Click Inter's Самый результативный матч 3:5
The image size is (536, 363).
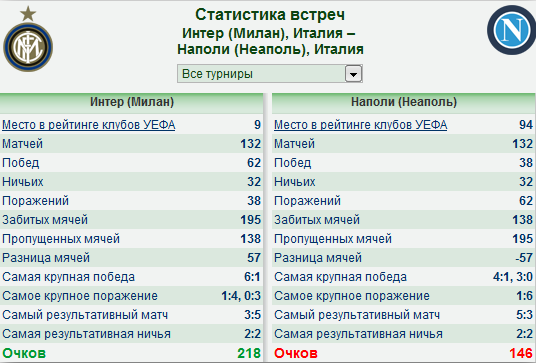coord(252,315)
